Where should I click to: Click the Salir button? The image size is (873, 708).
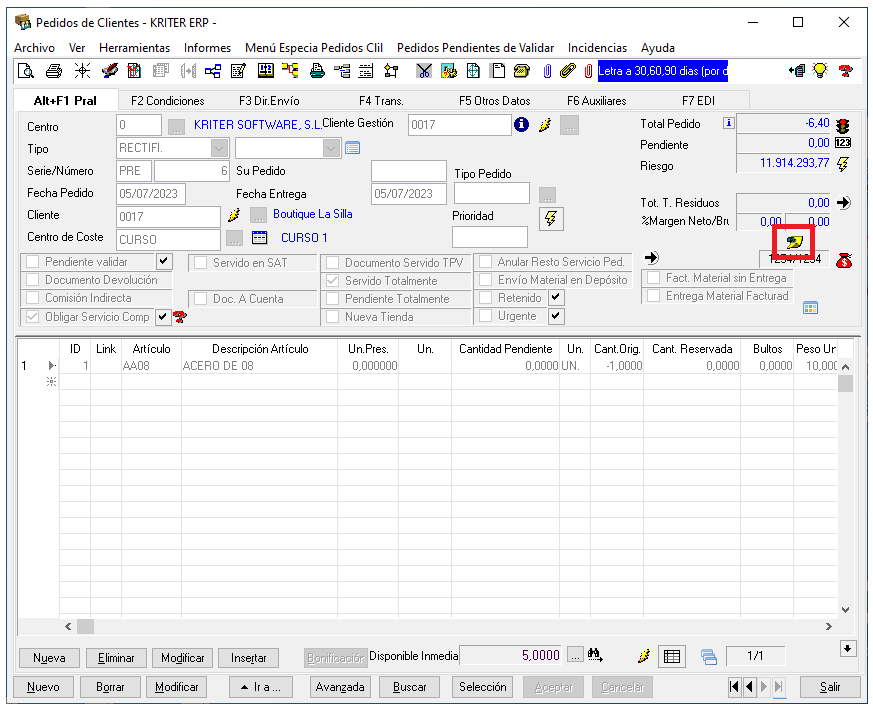click(x=829, y=687)
